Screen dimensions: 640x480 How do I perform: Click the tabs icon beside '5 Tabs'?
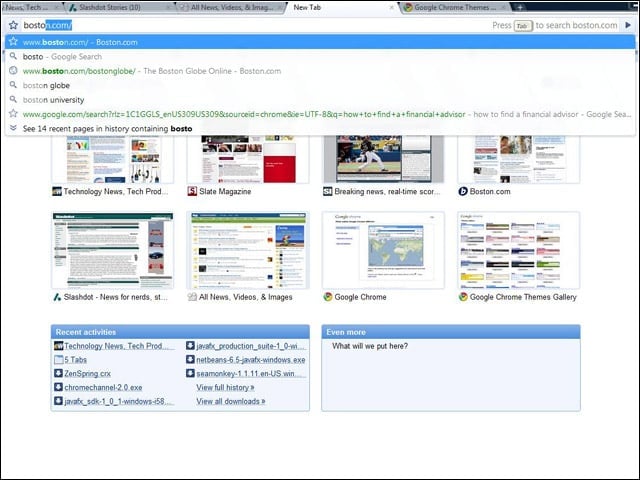(x=58, y=360)
